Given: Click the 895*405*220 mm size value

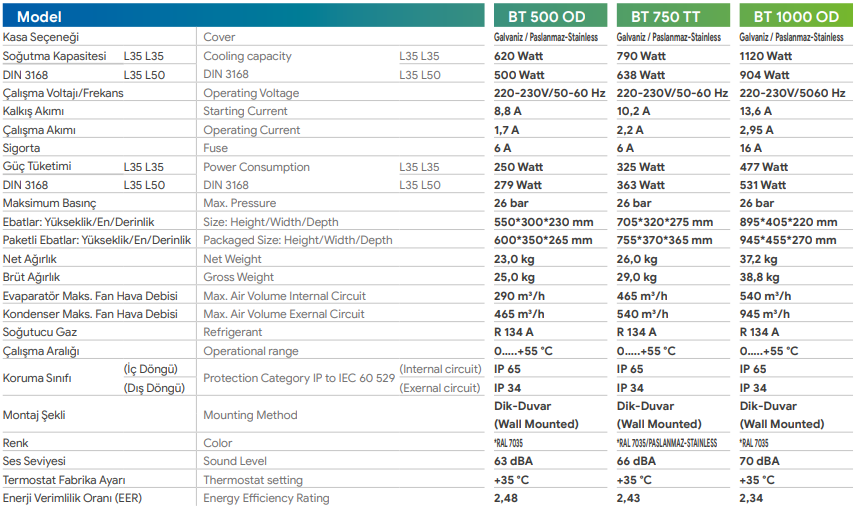Looking at the screenshot, I should (788, 222).
